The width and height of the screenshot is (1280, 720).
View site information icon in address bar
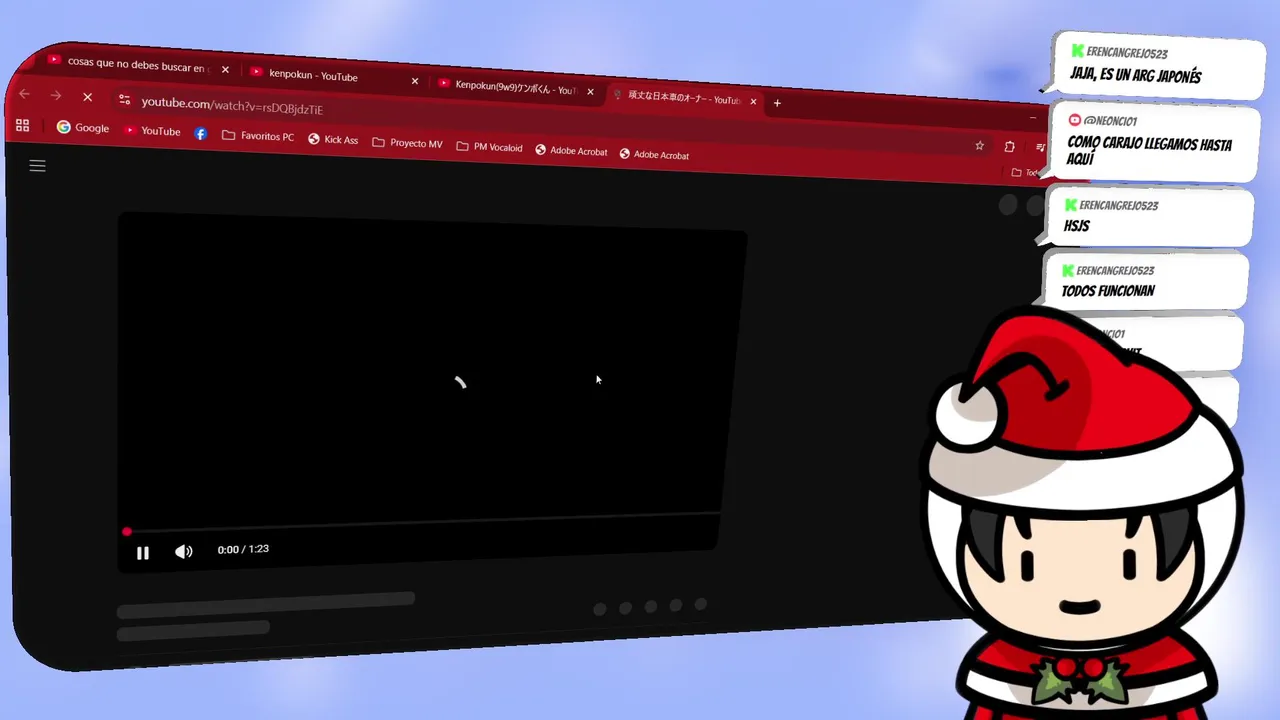[124, 100]
